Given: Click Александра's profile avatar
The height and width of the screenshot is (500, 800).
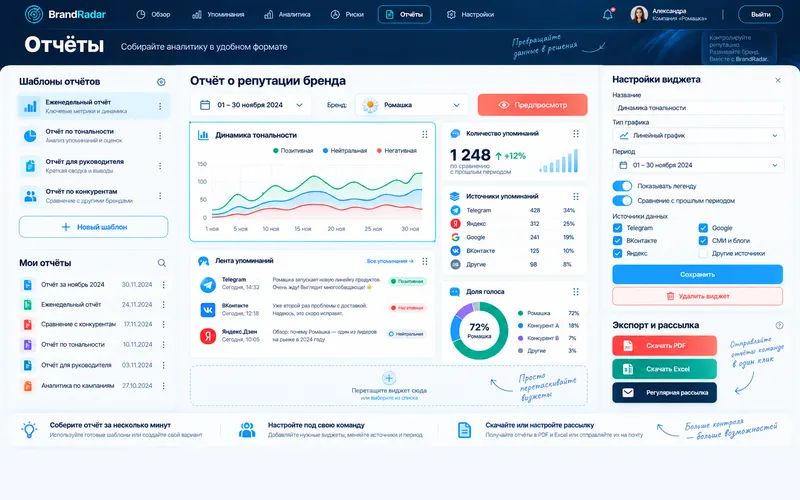Looking at the screenshot, I should coord(639,14).
